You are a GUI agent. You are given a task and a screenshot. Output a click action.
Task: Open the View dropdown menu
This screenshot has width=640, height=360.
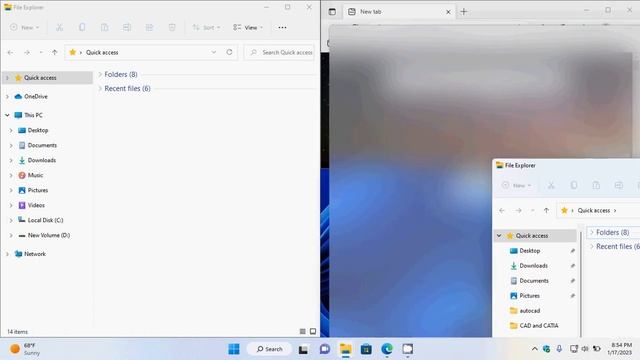tap(248, 27)
